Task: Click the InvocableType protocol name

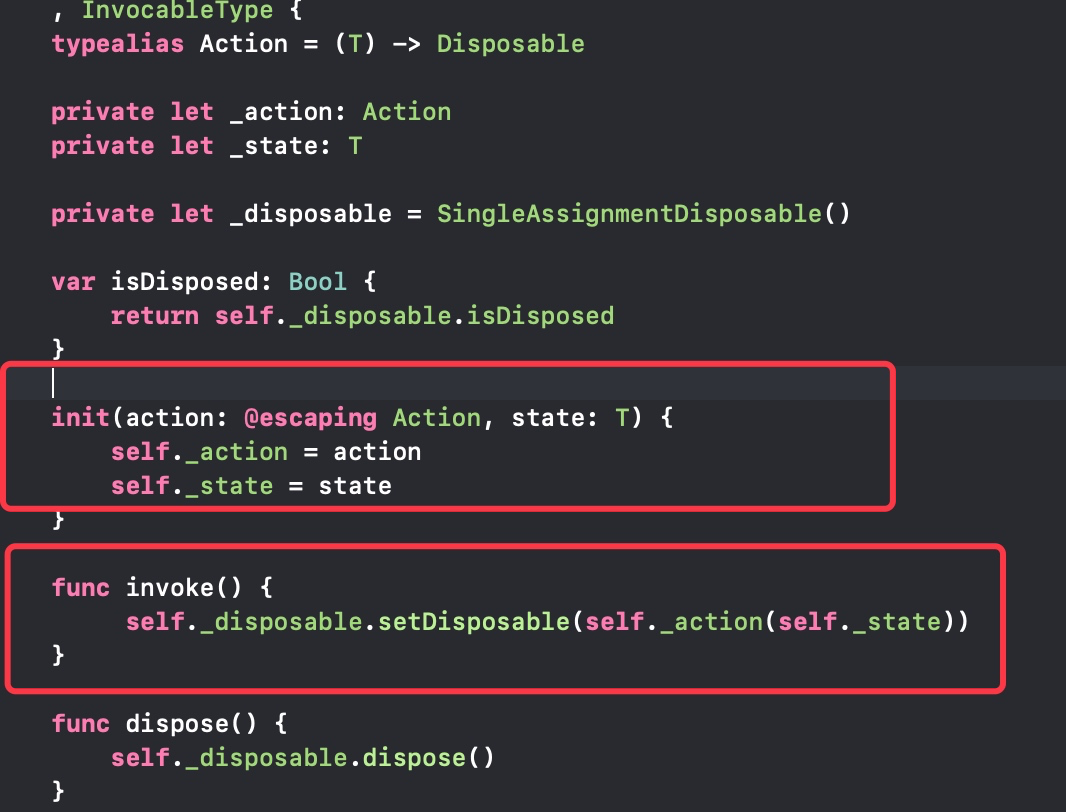Action: [x=177, y=10]
